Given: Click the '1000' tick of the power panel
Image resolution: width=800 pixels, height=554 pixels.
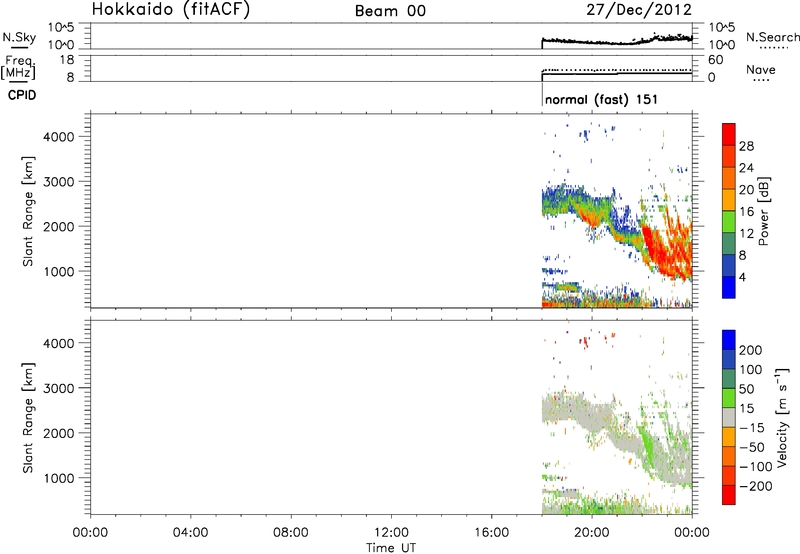Looking at the screenshot, I should pos(59,271).
